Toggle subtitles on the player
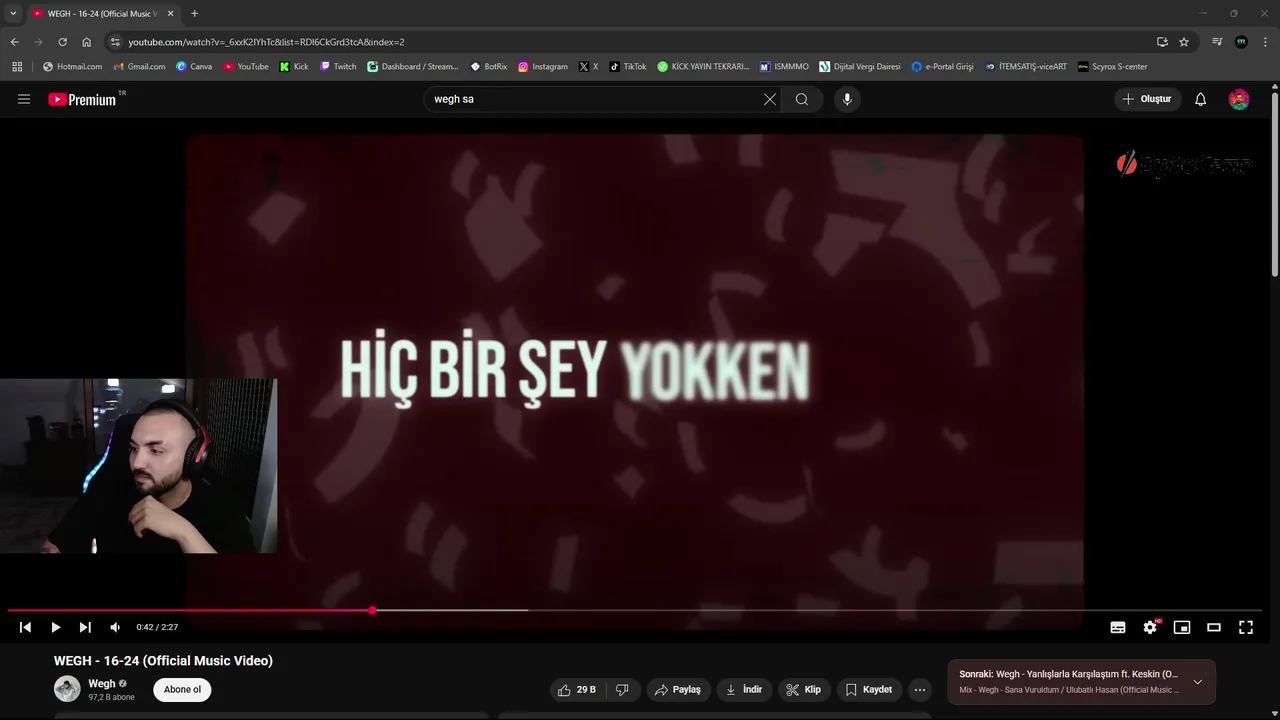The height and width of the screenshot is (720, 1280). tap(1118, 627)
